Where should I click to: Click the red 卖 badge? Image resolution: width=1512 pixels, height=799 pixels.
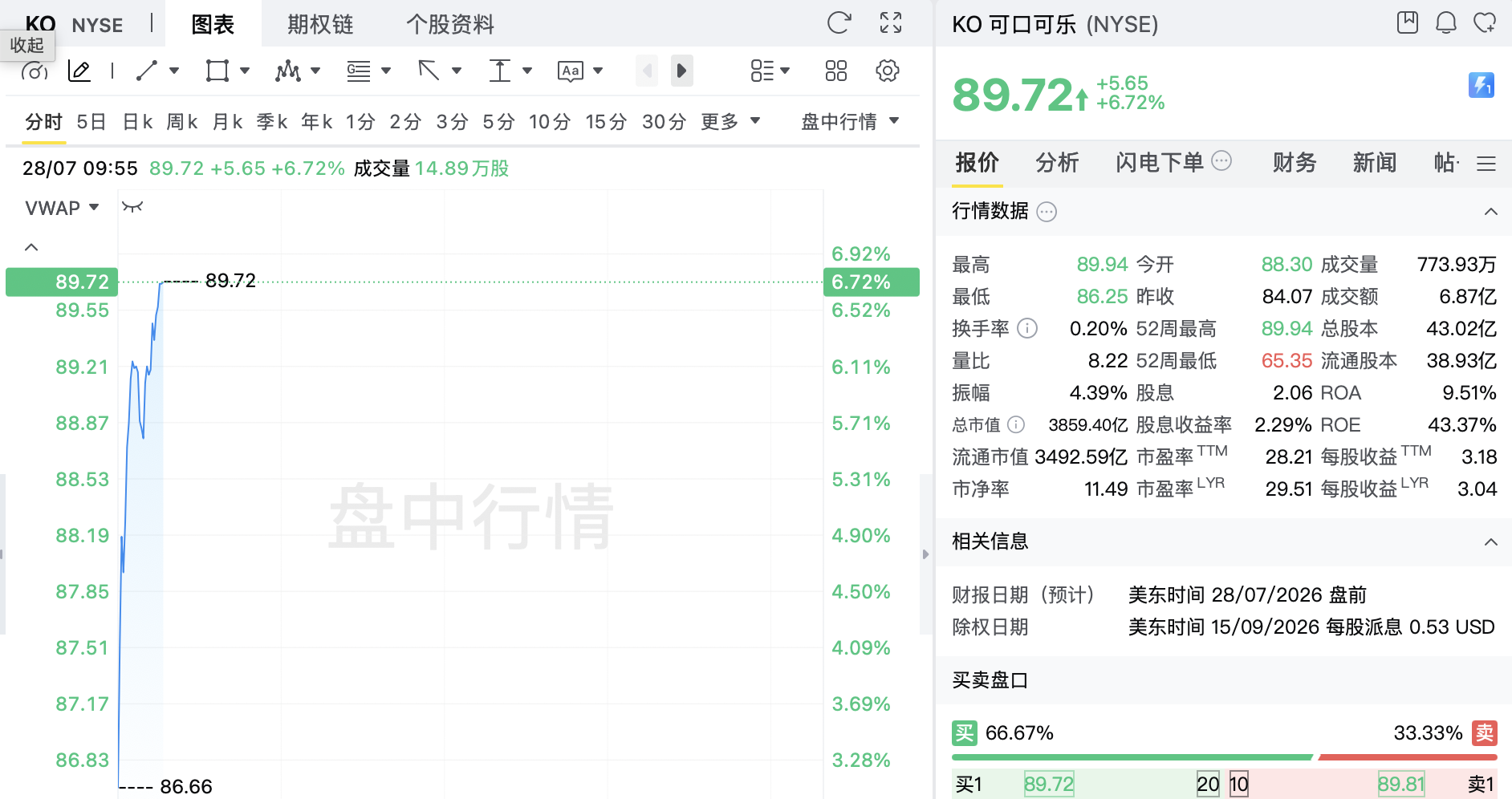(1485, 732)
